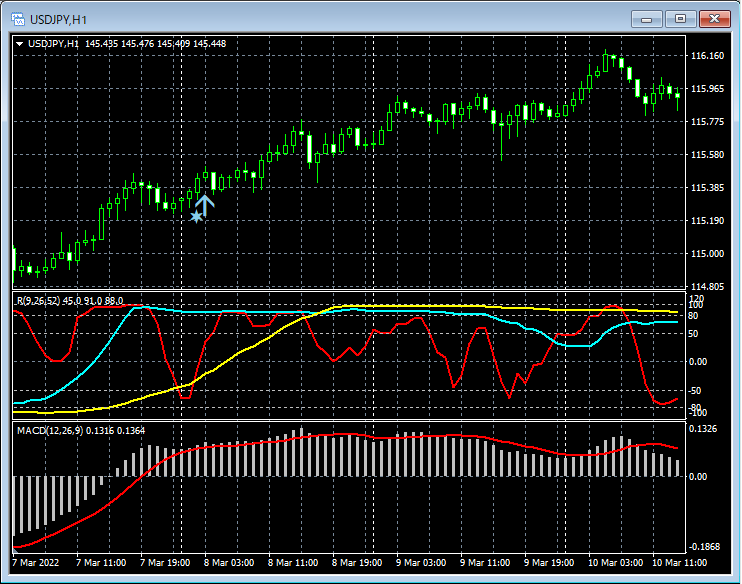Image resolution: width=742 pixels, height=584 pixels.
Task: Minimize the USDJPY,H1 chart window
Action: (646, 19)
